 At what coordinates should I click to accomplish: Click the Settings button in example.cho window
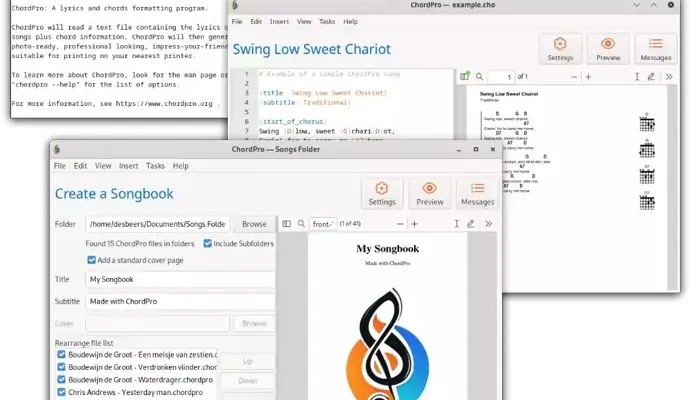[559, 48]
